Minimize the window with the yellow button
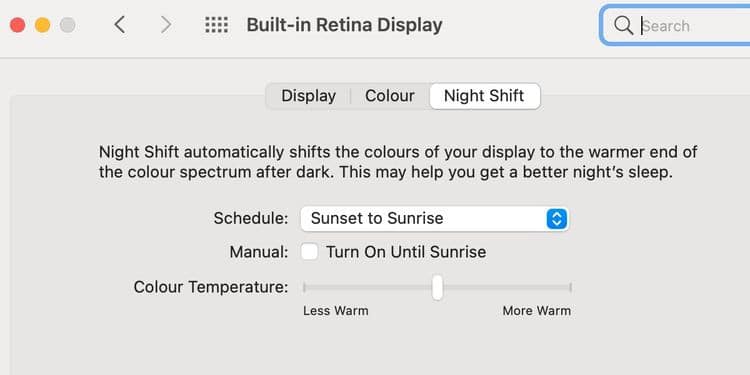The image size is (750, 375). 43,25
